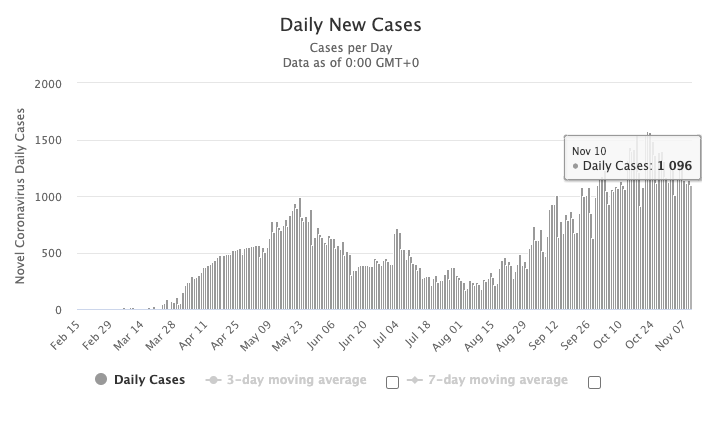Click the gray Daily Cases legend circle
This screenshot has height=426, width=724.
point(101,380)
